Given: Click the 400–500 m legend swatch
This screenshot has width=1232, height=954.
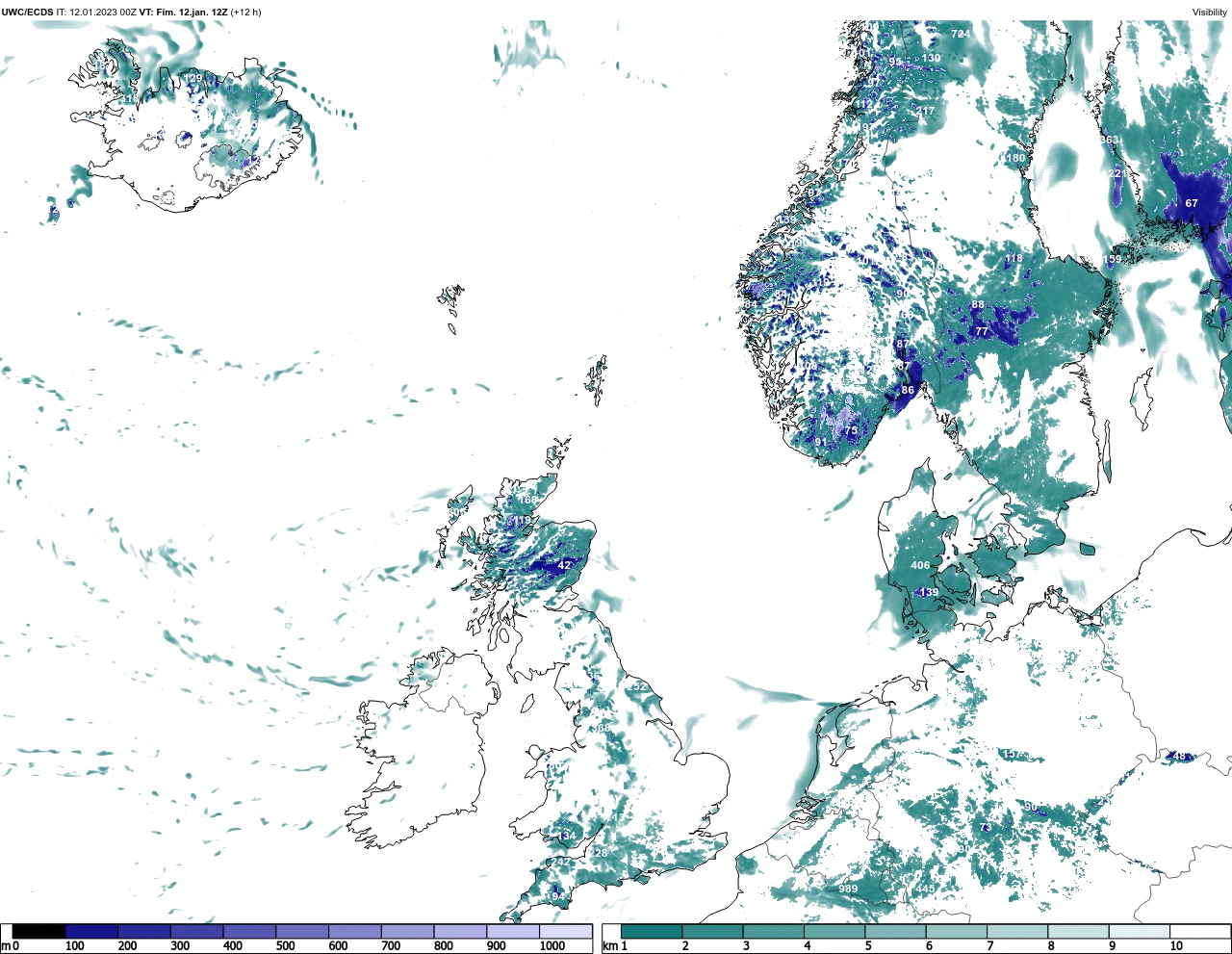Looking at the screenshot, I should 250,931.
